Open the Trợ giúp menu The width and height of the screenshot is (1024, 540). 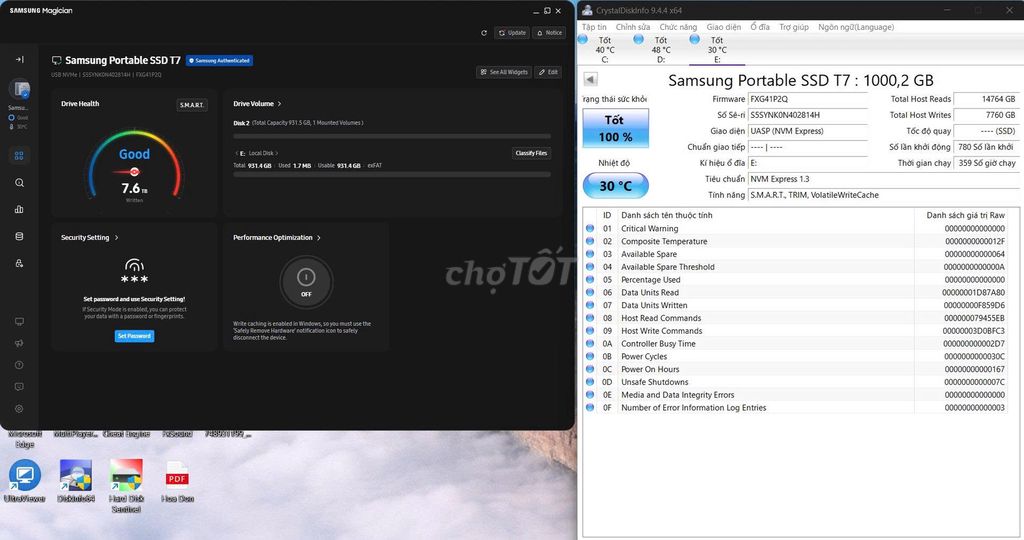(793, 27)
